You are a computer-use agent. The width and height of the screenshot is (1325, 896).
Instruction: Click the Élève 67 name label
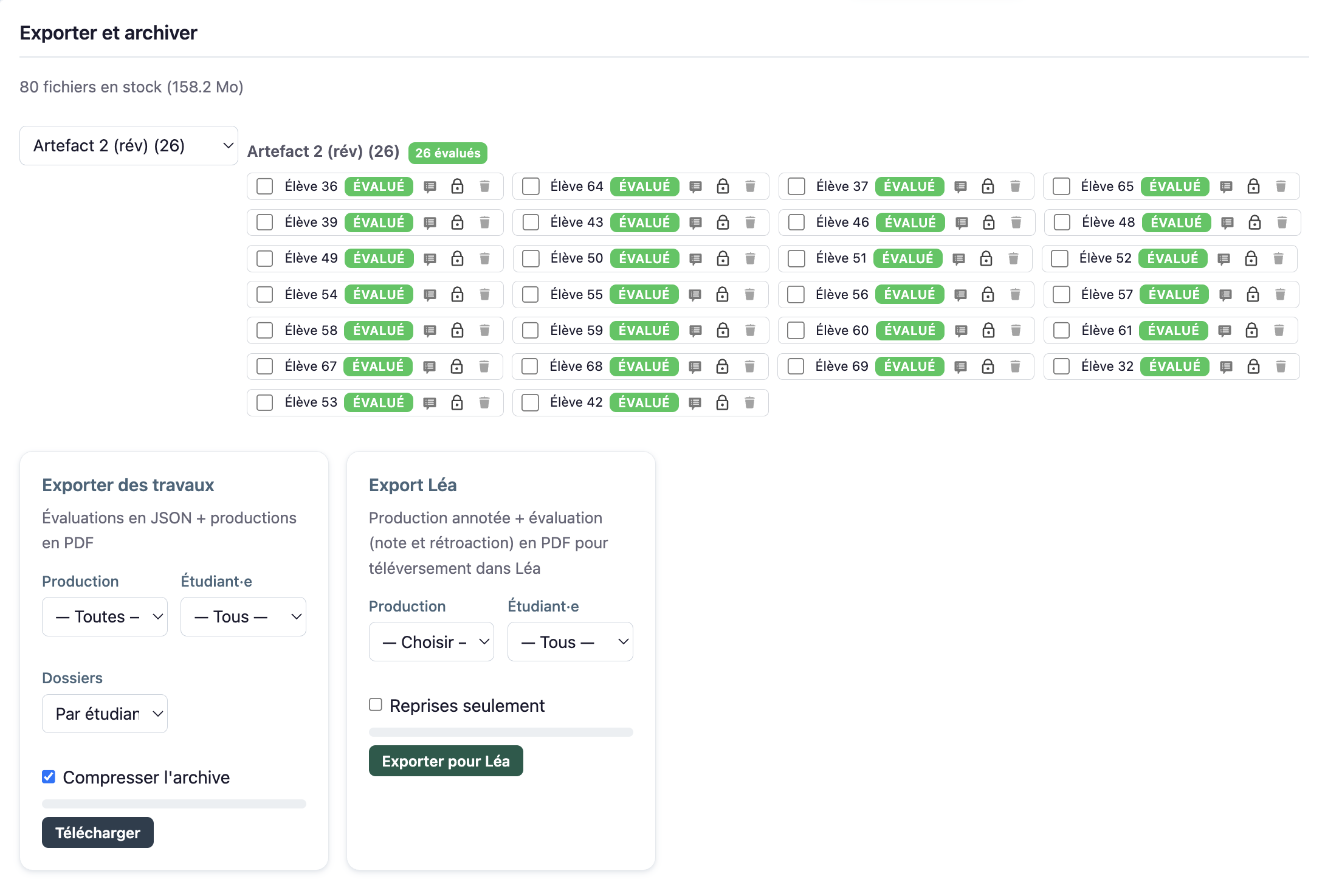pos(311,366)
